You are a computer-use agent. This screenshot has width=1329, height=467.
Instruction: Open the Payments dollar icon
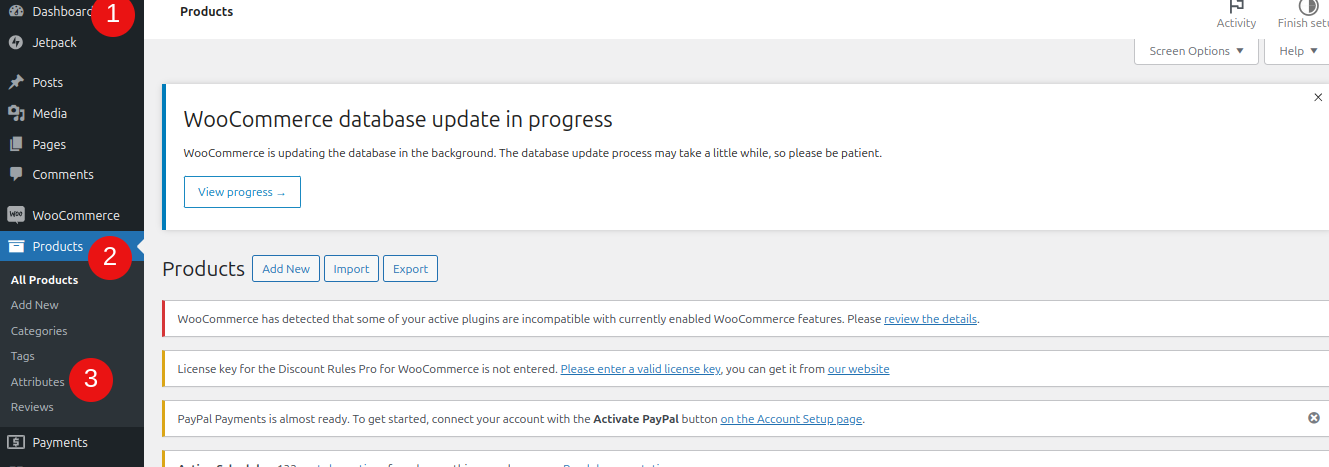click(x=16, y=442)
